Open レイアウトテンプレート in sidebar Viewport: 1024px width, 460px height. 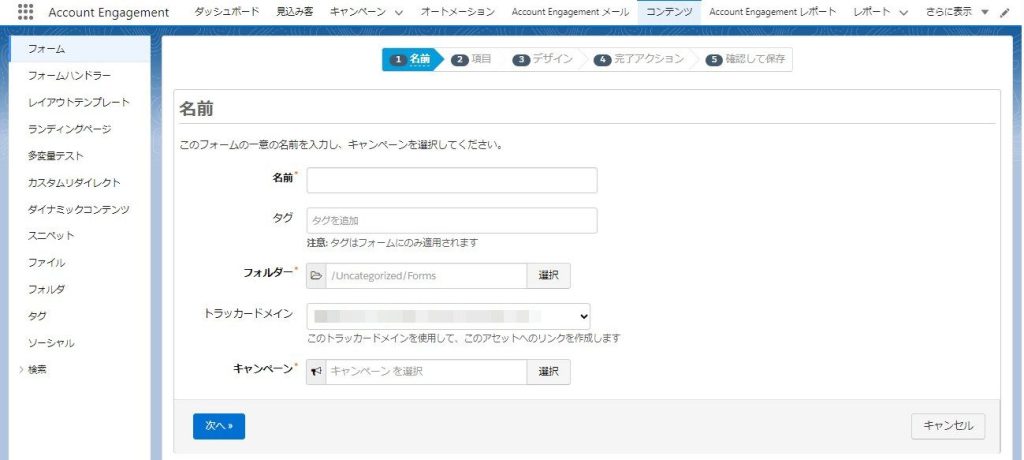tap(80, 103)
